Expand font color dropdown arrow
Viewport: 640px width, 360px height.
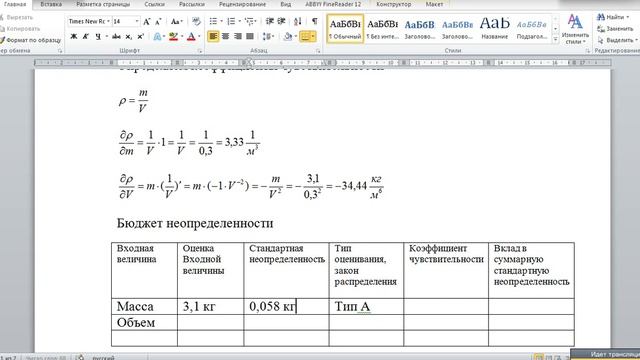point(199,37)
